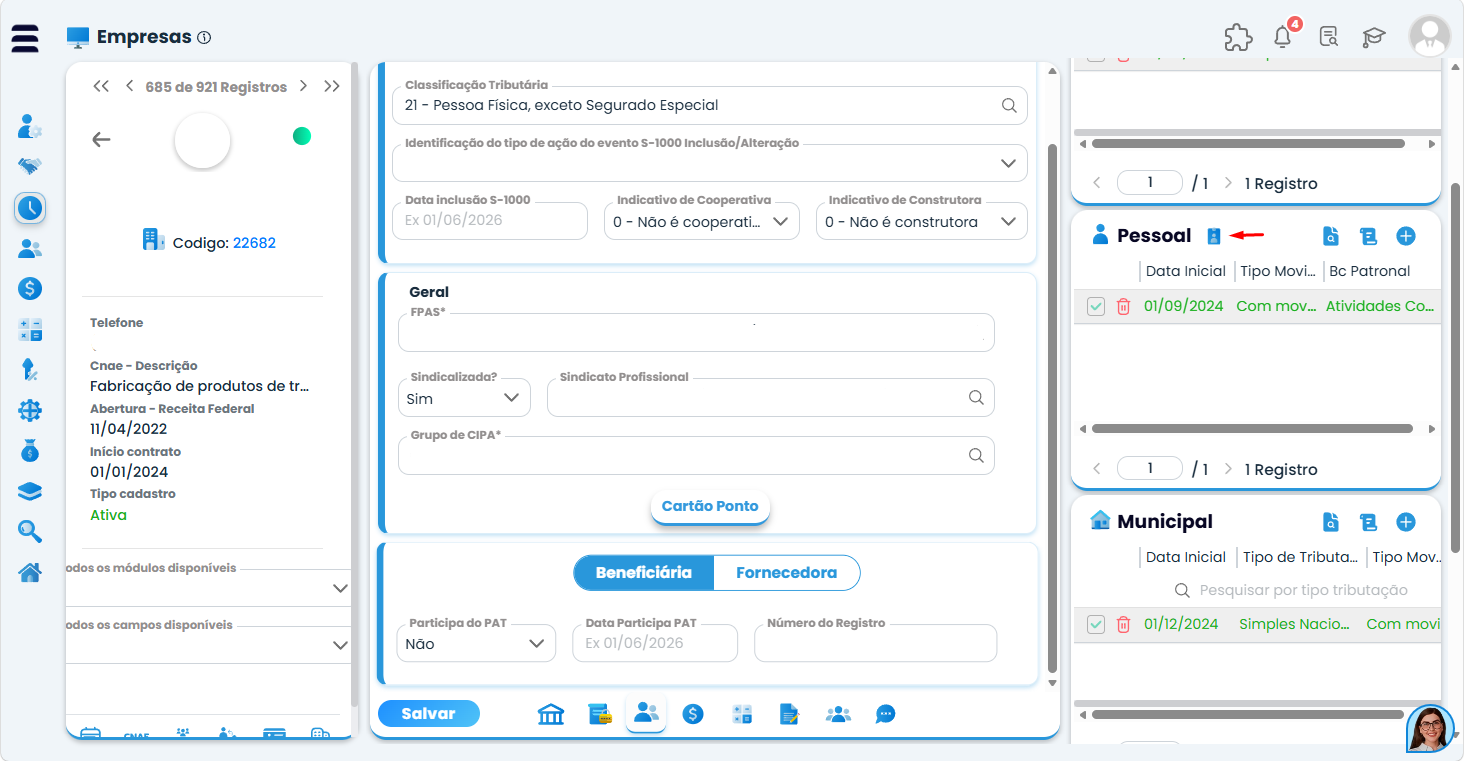This screenshot has height=761, width=1464.
Task: Open the group of people bottom tab
Action: tap(838, 714)
